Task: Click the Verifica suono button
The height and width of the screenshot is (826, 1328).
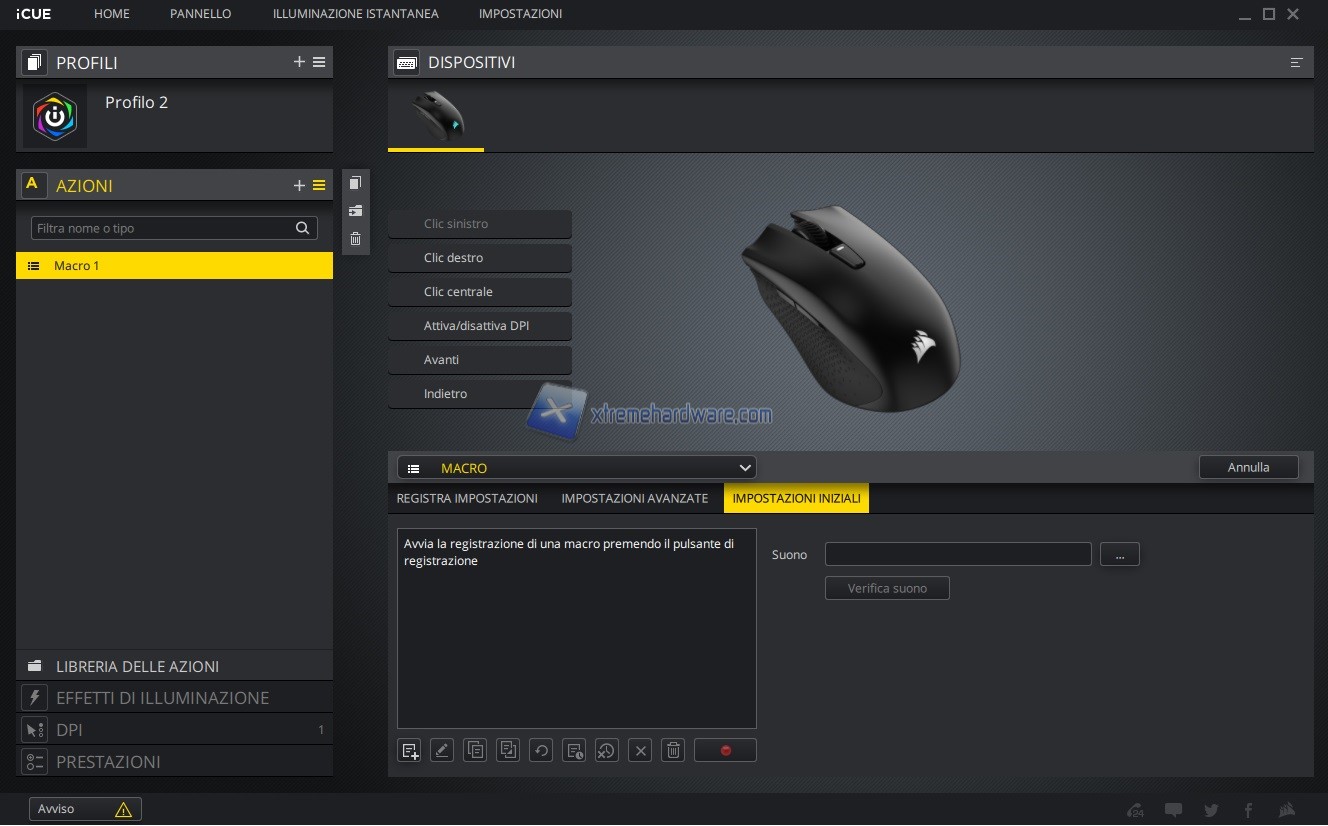Action: (x=887, y=588)
